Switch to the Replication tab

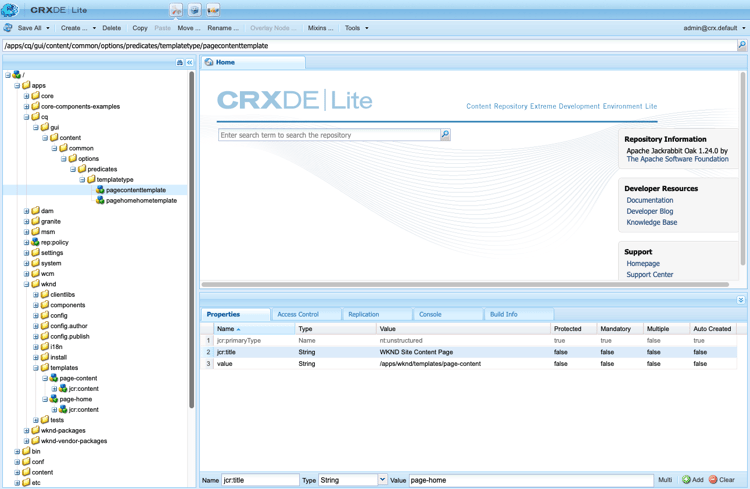click(377, 314)
